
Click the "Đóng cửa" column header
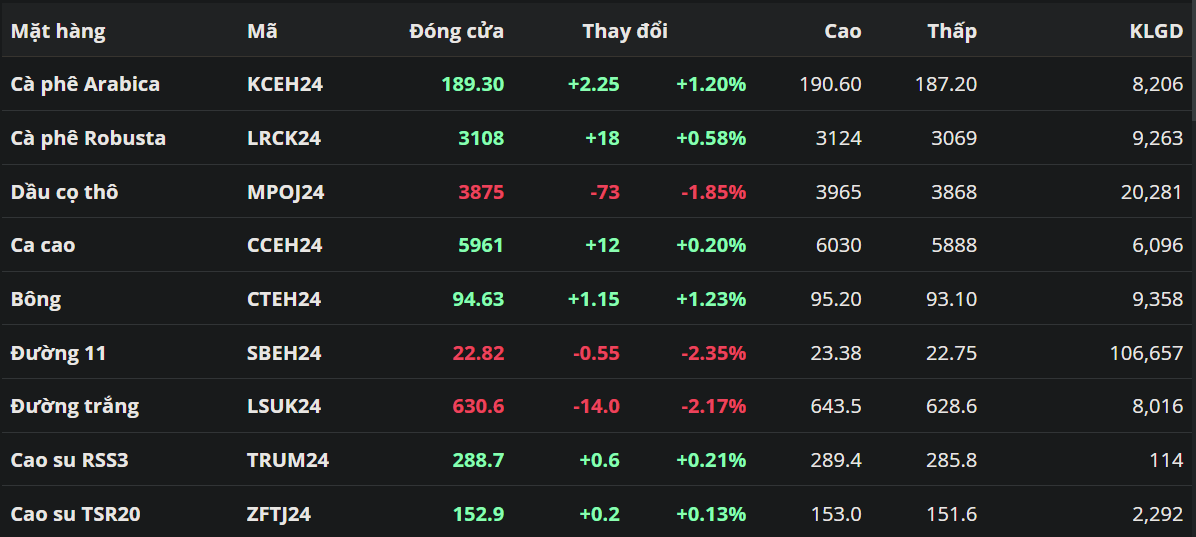456,31
